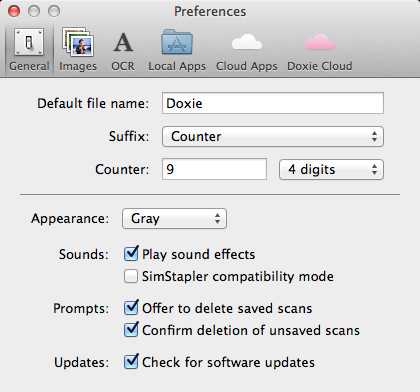
Task: Open the Suffix Counter dropdown
Action: coord(273,137)
